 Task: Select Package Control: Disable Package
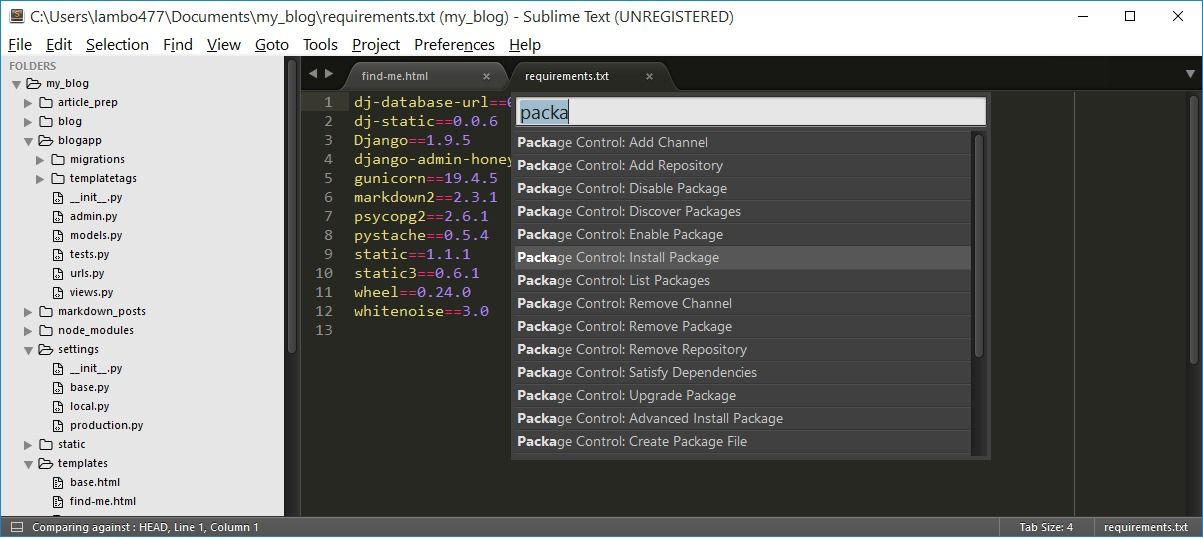742,188
